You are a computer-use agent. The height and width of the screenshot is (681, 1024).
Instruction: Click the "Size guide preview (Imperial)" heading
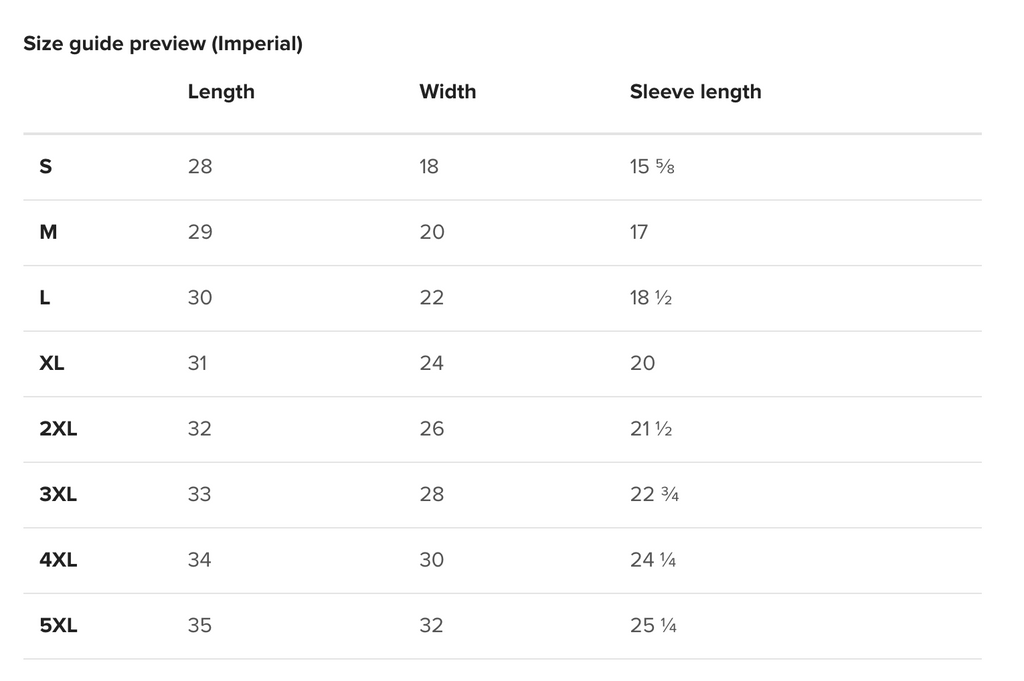tap(163, 44)
